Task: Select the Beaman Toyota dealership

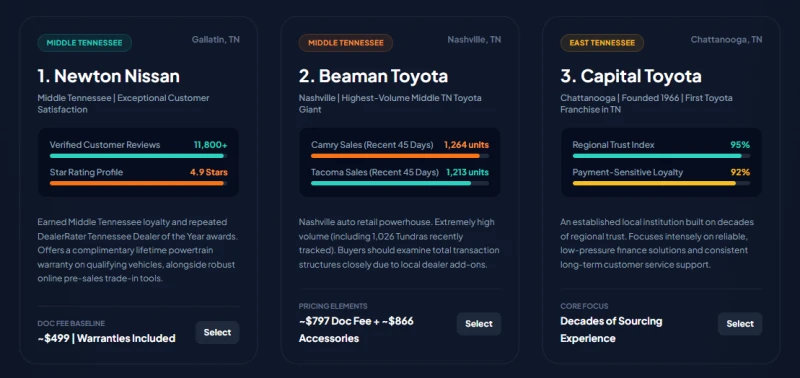Action: (479, 323)
